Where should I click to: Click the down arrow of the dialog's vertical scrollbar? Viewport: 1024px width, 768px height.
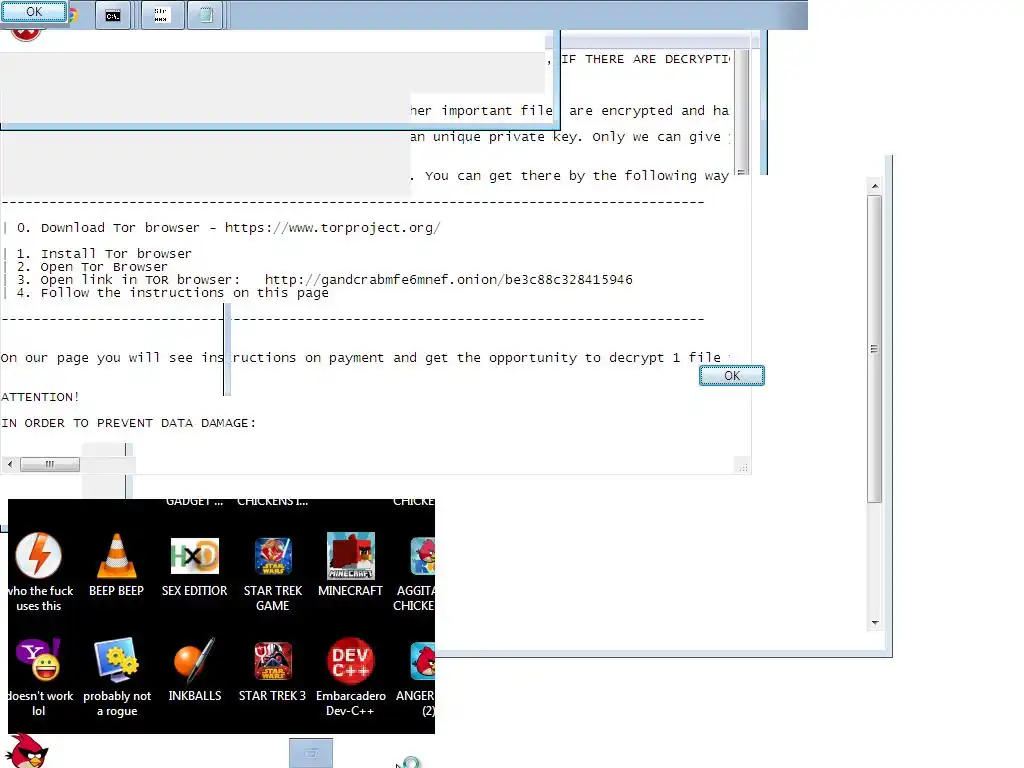[874, 622]
